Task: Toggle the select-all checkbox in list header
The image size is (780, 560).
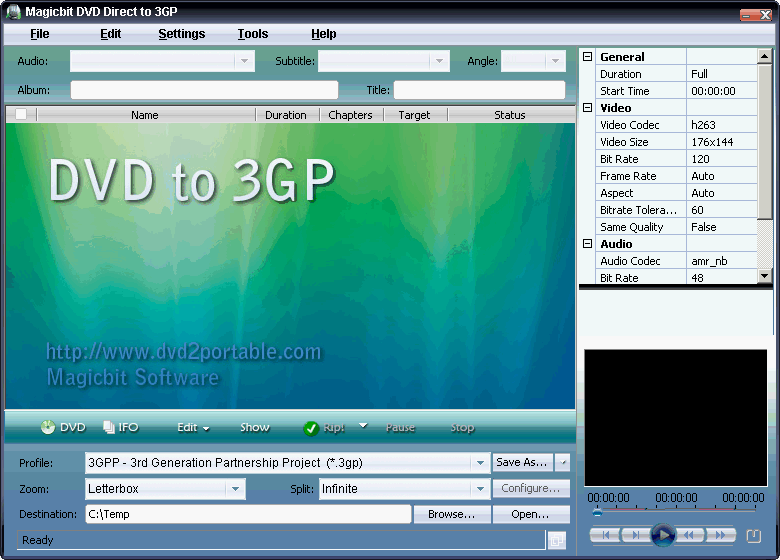Action: point(21,114)
